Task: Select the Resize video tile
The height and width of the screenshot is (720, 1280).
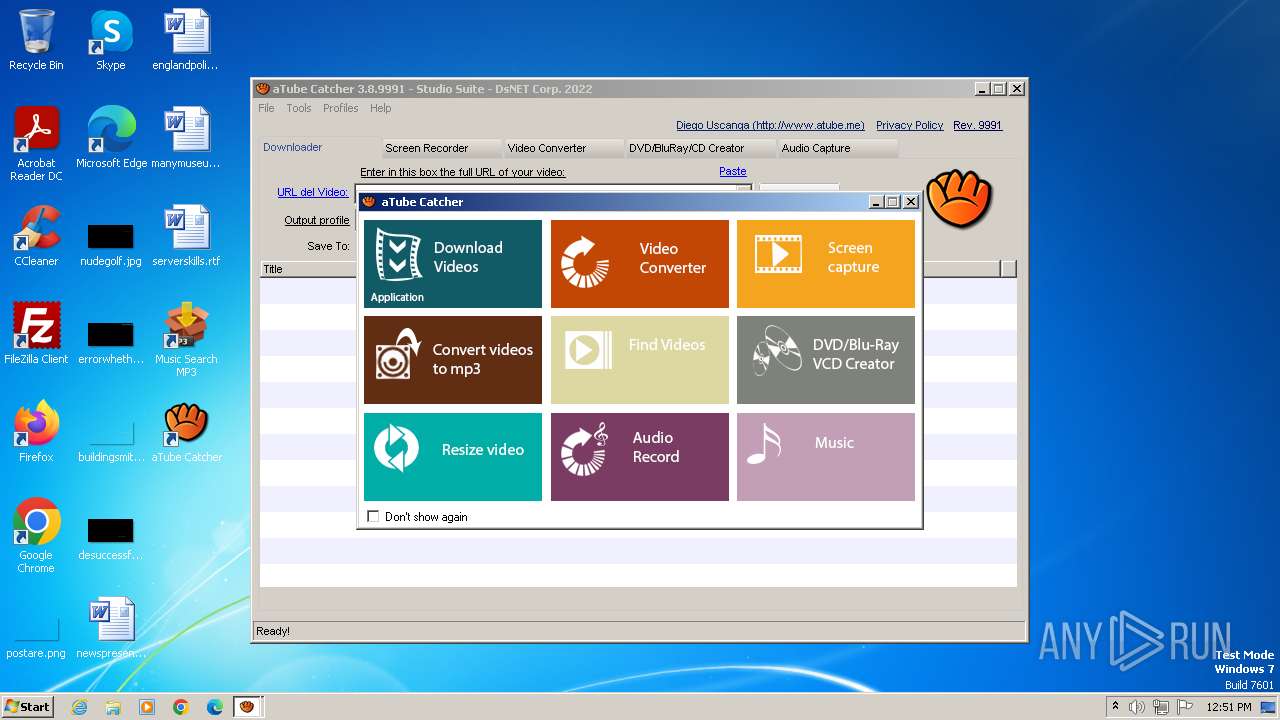Action: [453, 457]
